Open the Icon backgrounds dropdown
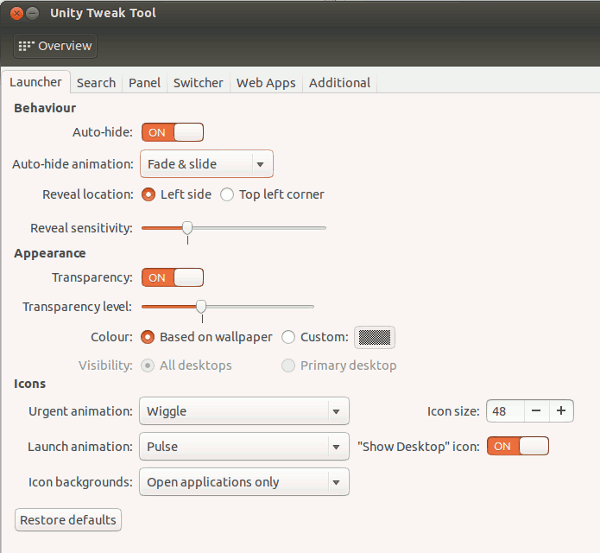 [244, 482]
